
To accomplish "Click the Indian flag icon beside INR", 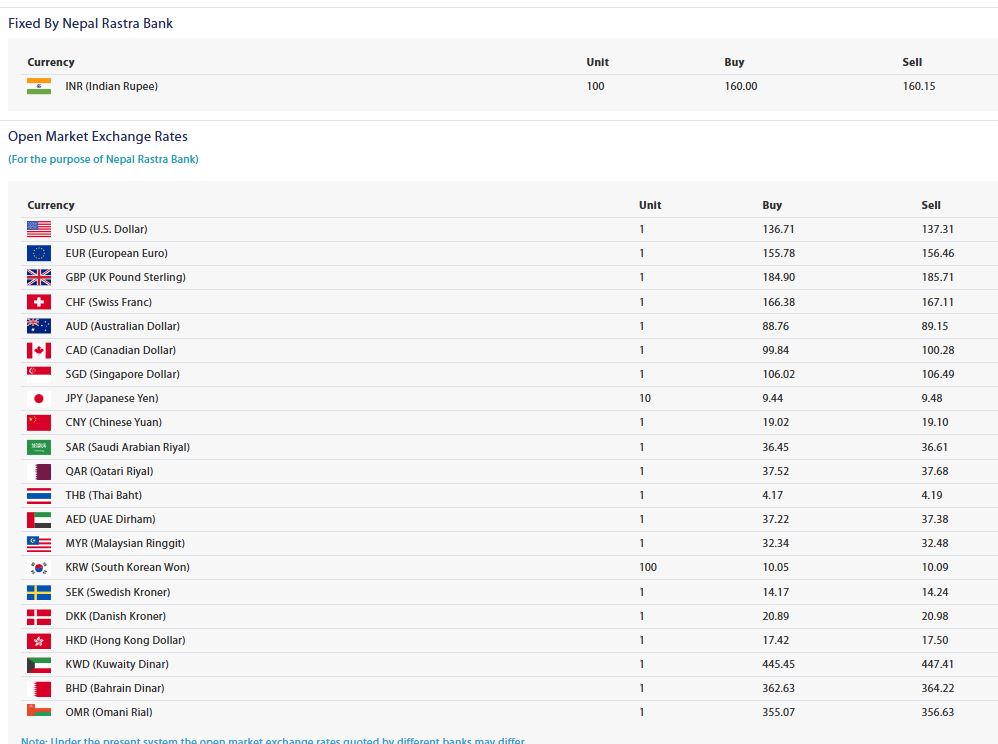I will pyautogui.click(x=39, y=86).
